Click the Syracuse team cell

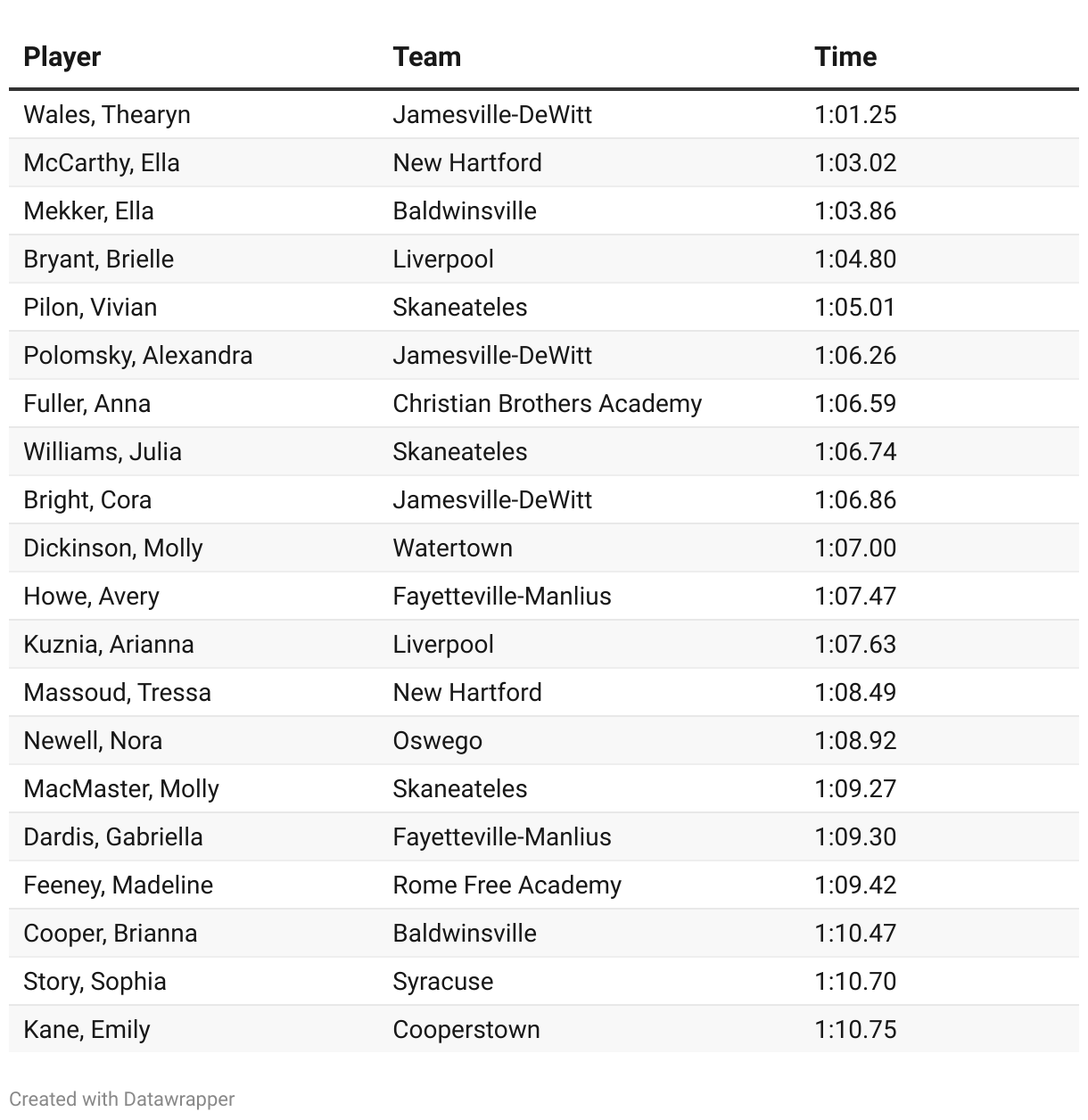pyautogui.click(x=442, y=982)
